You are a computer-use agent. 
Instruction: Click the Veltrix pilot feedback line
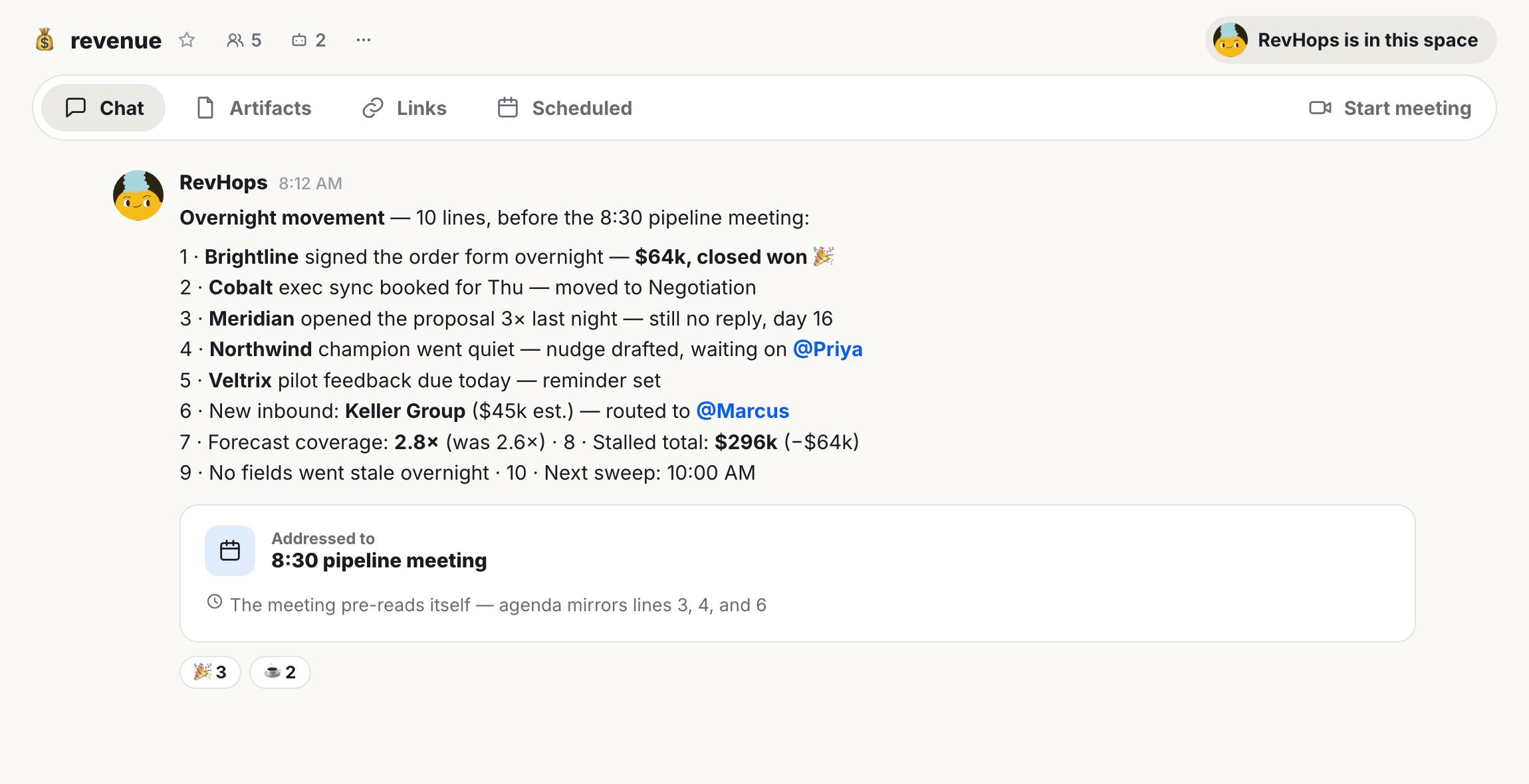click(x=420, y=380)
